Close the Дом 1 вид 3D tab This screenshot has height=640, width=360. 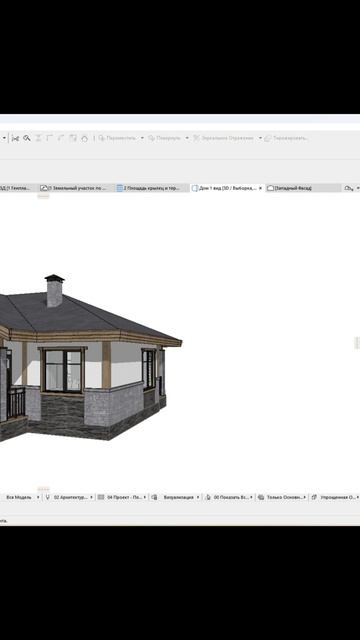tap(260, 188)
